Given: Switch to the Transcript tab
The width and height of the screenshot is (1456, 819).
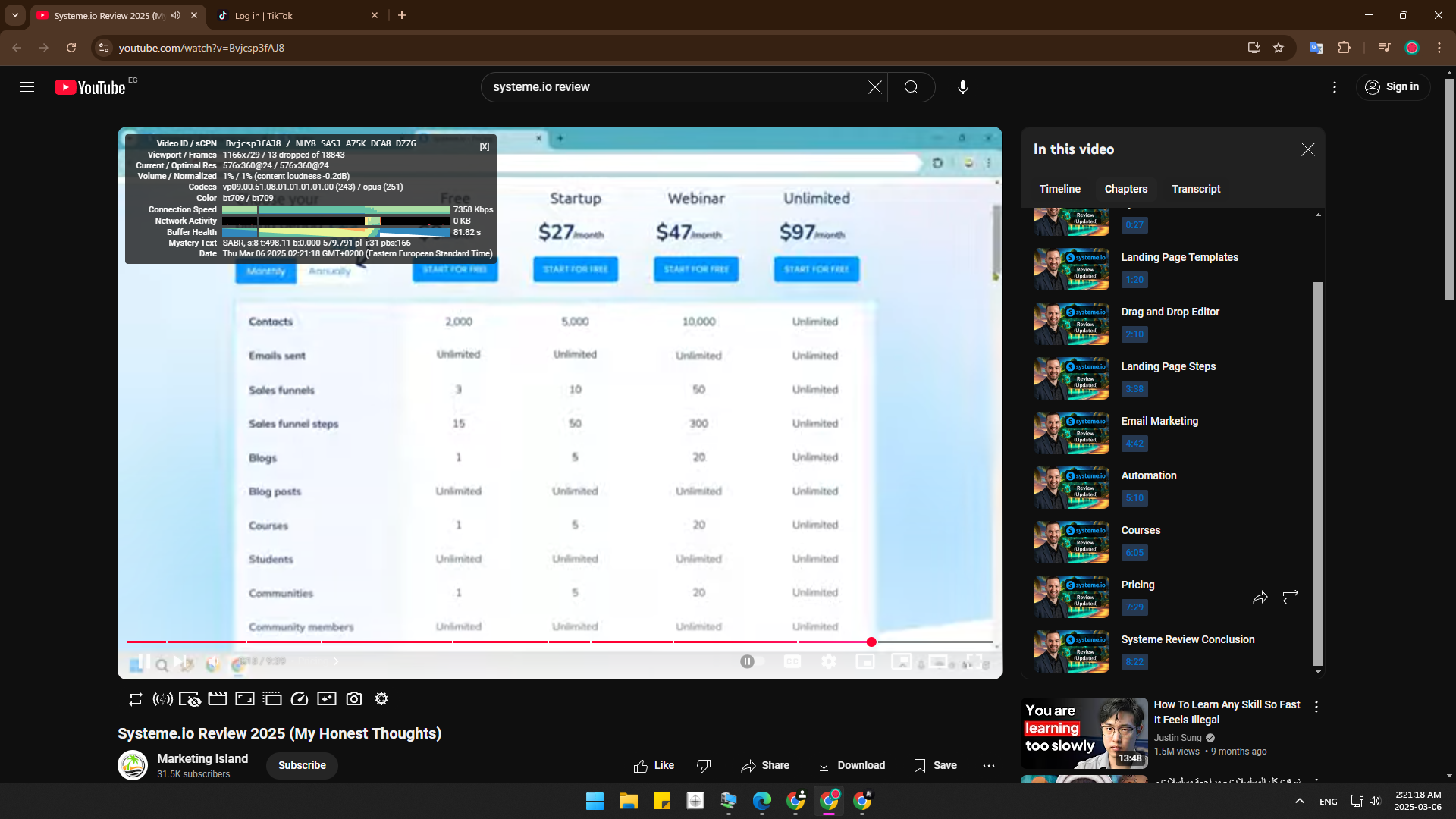Looking at the screenshot, I should (x=1196, y=189).
